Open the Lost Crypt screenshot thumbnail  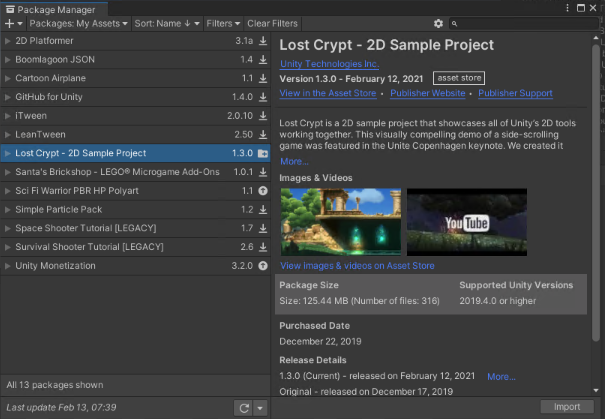(341, 222)
